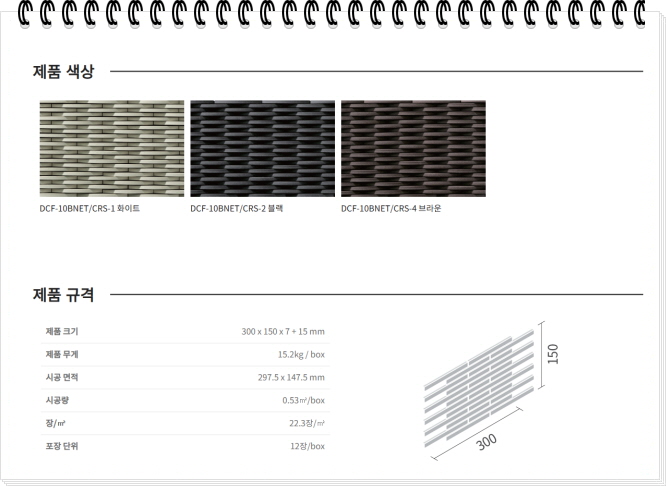Image resolution: width=666 pixels, height=486 pixels.
Task: Click the 300 width dimension label
Action: tap(487, 440)
